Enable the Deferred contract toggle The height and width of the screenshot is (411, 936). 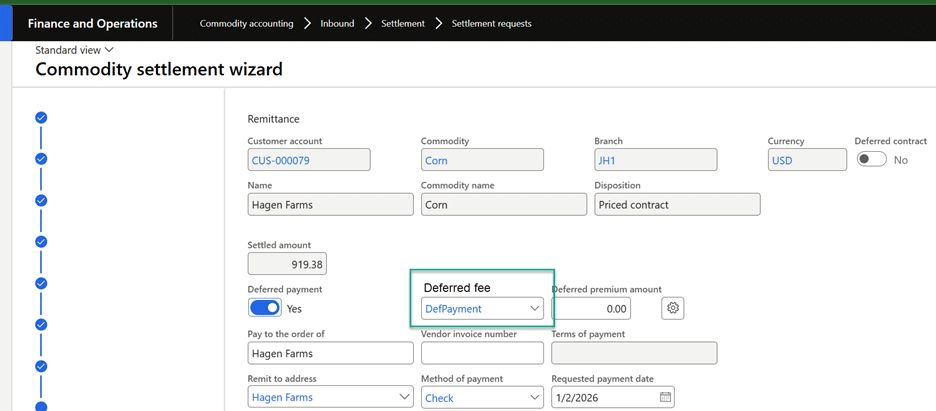click(x=871, y=160)
